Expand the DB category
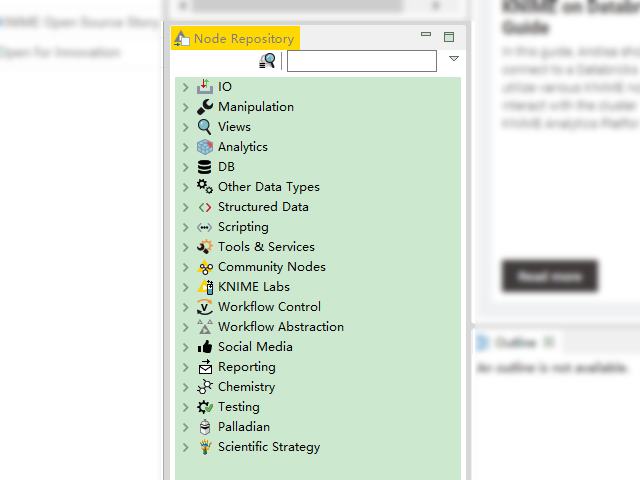Viewport: 640px width, 480px height. click(x=186, y=167)
